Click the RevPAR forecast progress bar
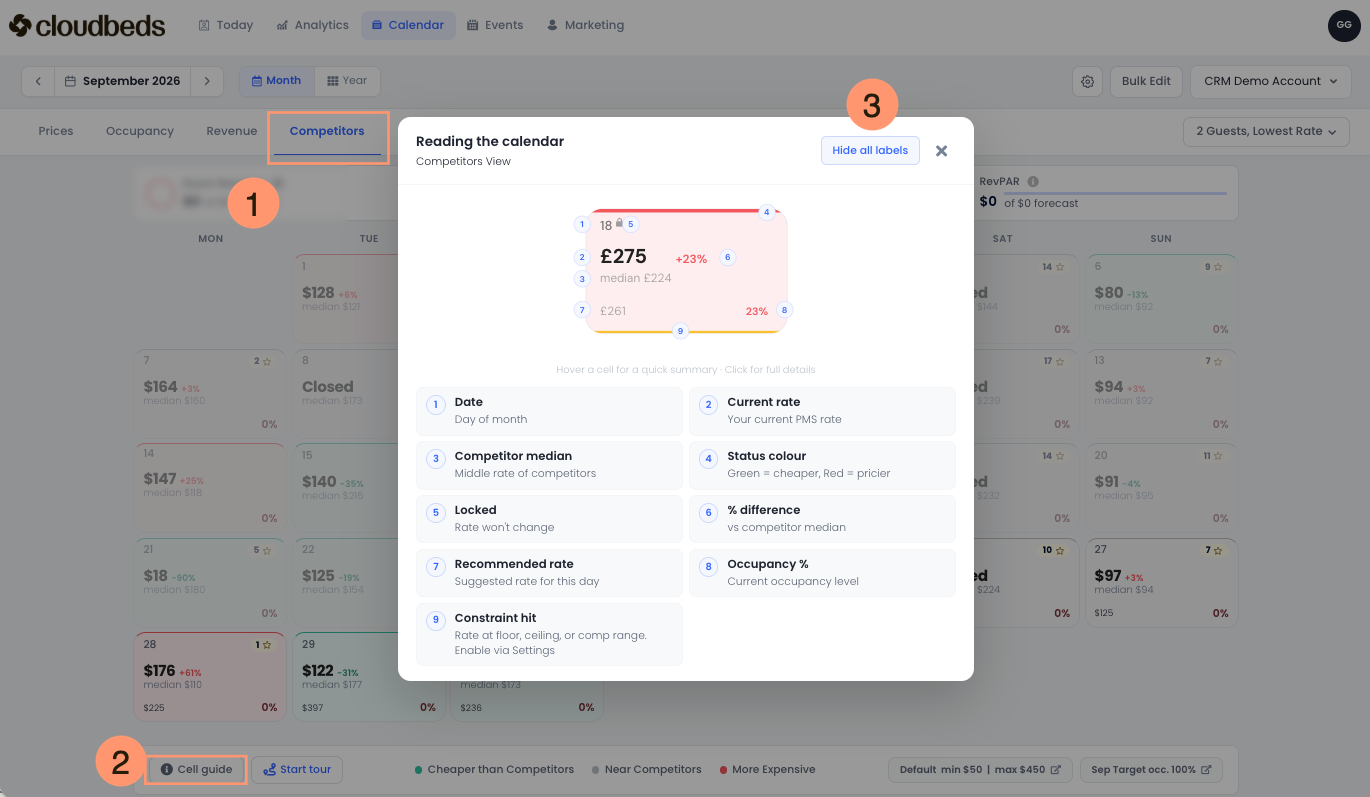This screenshot has height=797, width=1370. [1115, 193]
